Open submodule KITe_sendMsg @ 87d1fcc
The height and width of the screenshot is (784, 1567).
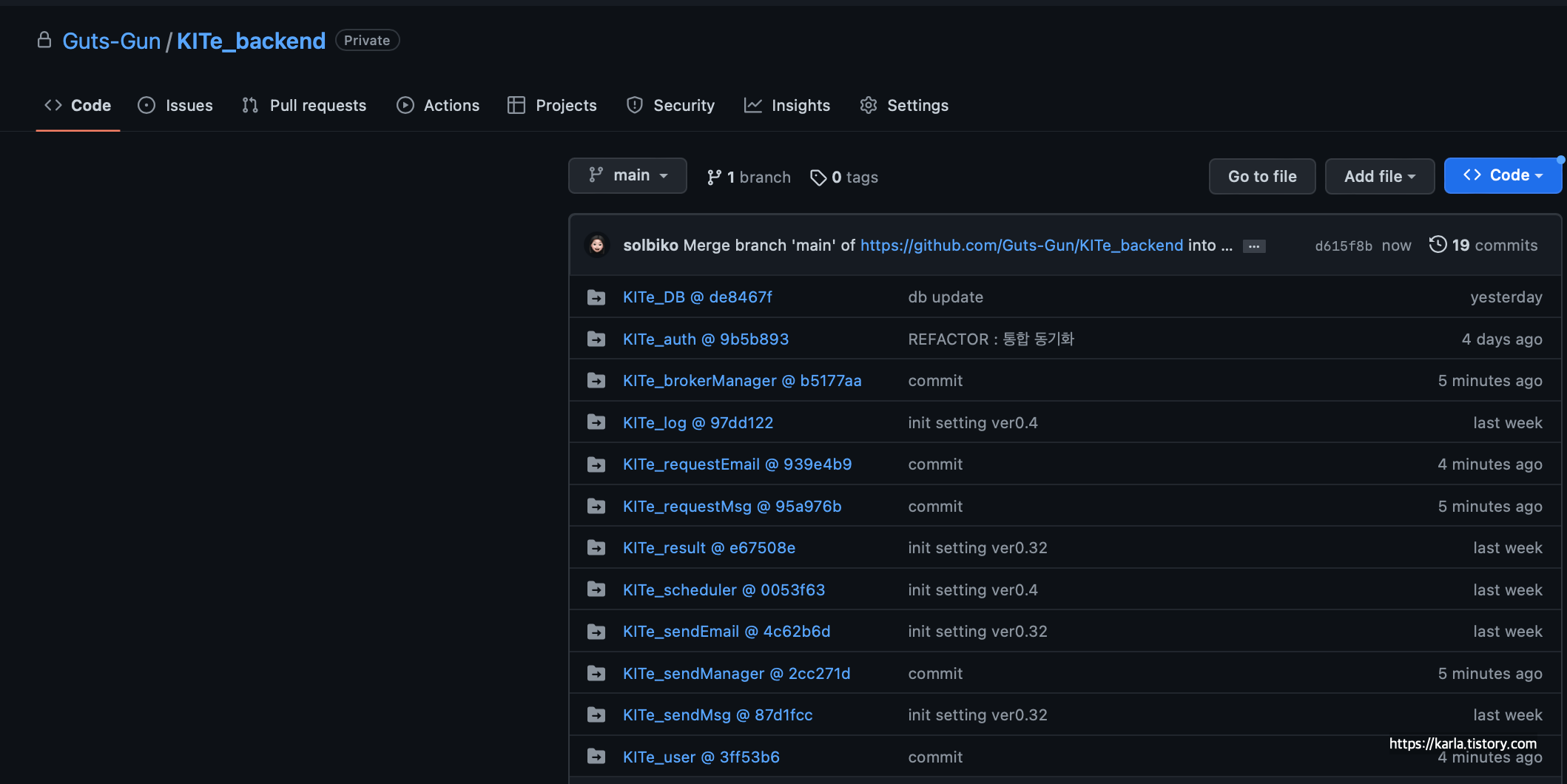[718, 714]
